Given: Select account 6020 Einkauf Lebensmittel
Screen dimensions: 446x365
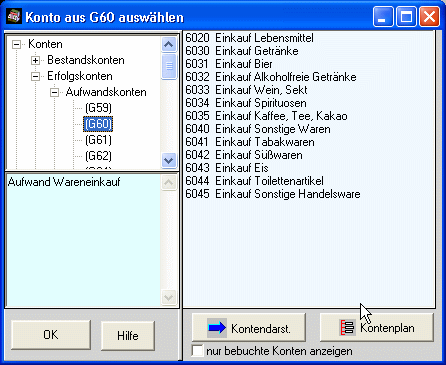Looking at the screenshot, I should pos(249,38).
